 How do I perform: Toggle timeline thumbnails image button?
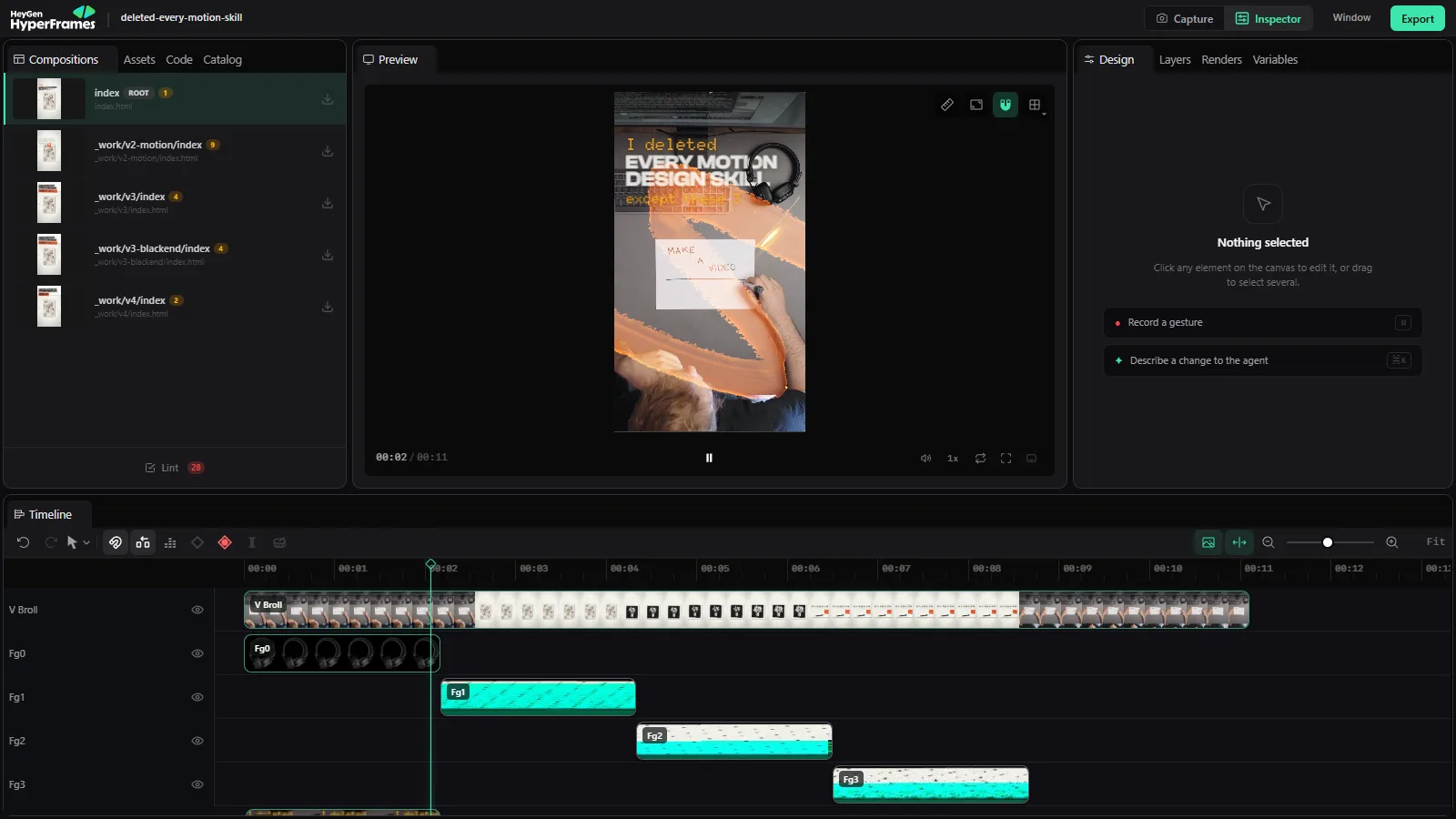[1208, 542]
